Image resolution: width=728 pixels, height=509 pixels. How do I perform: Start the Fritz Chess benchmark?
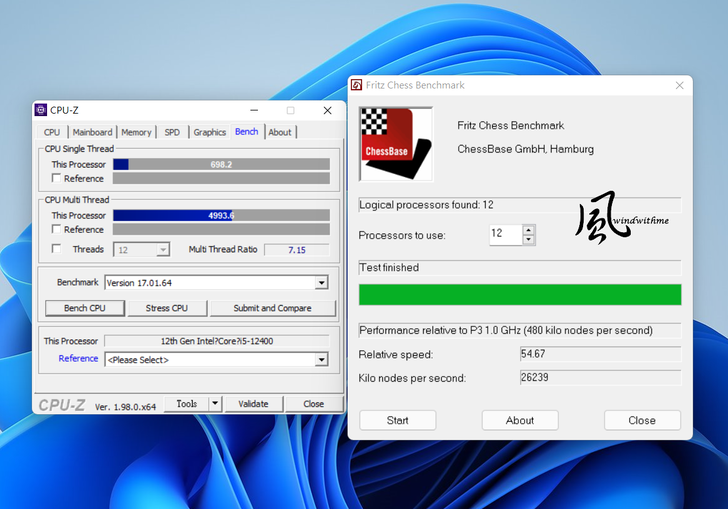(397, 420)
